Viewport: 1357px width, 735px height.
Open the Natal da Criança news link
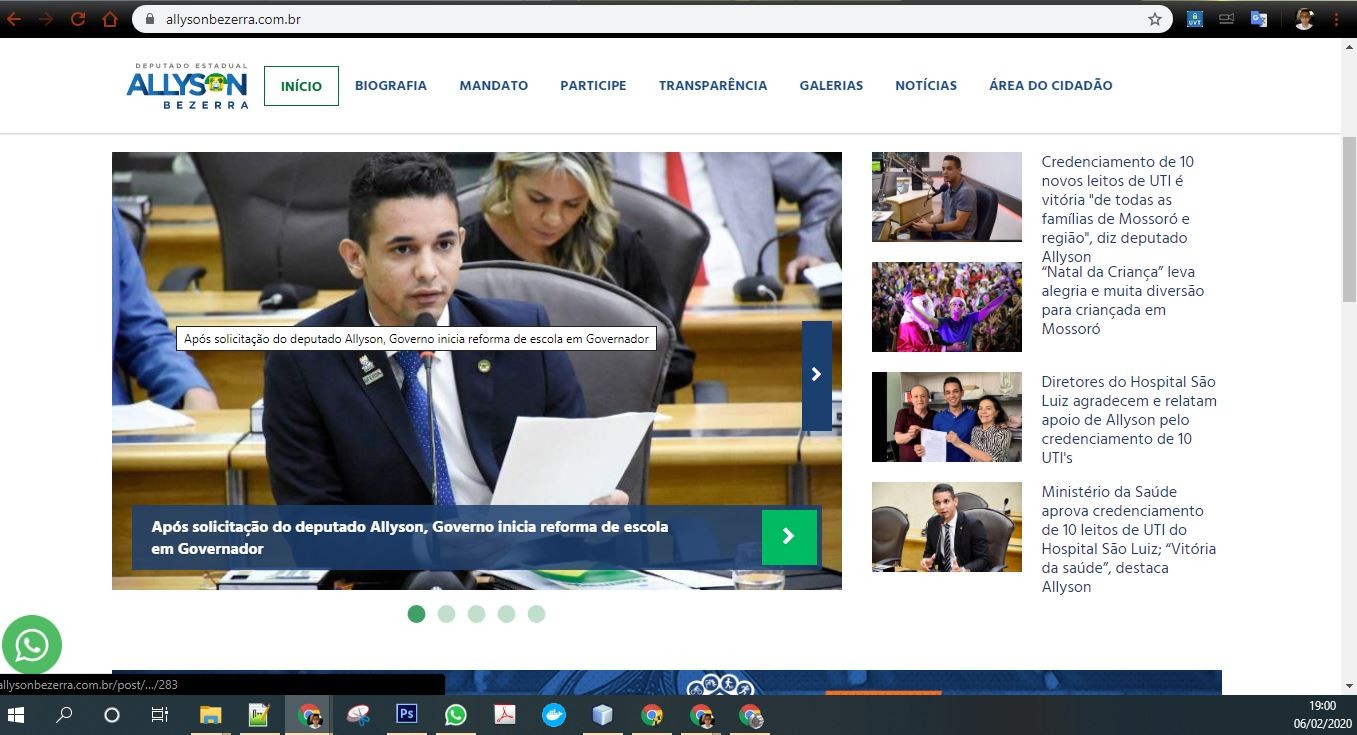(1123, 300)
